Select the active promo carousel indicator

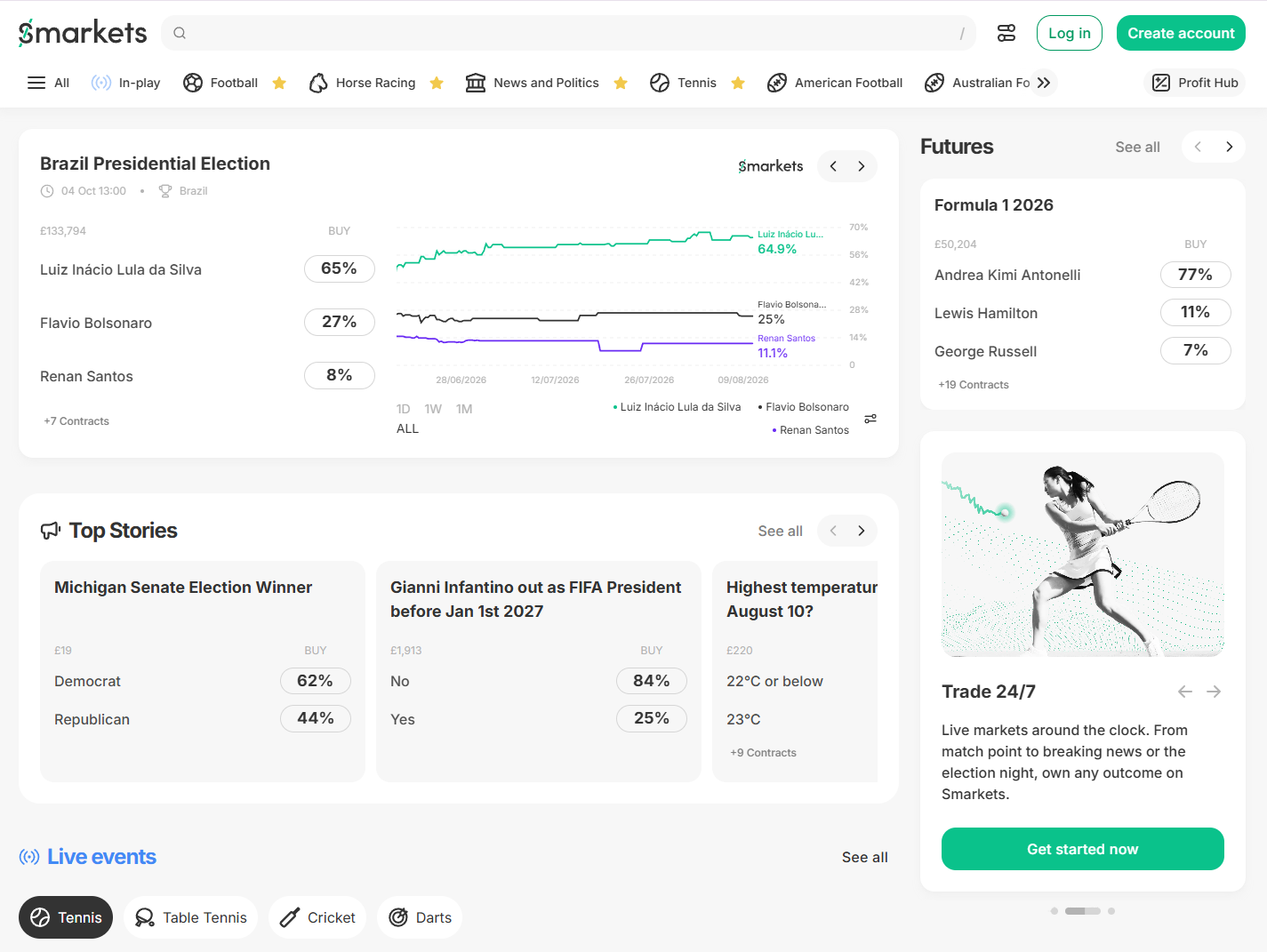click(1083, 911)
